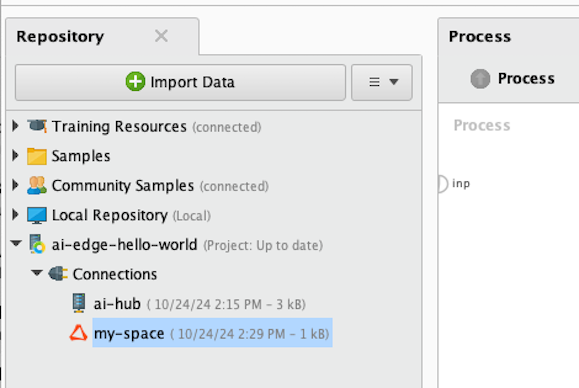
Task: Click the green plus Import Data icon
Action: pyautogui.click(x=135, y=81)
